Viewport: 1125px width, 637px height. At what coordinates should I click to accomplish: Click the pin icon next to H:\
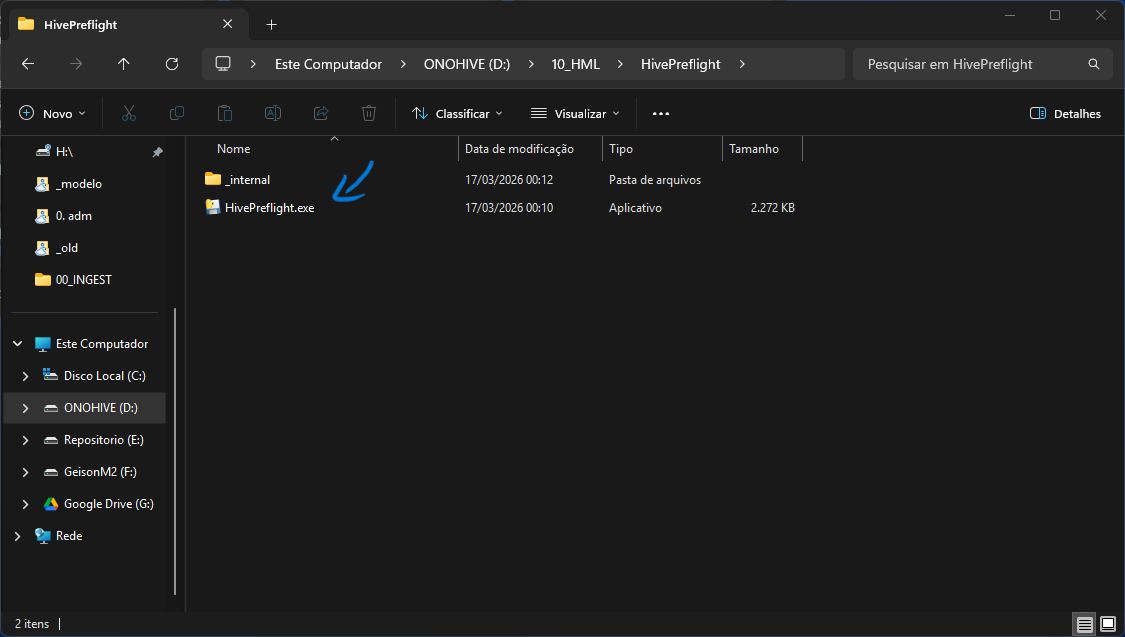158,152
